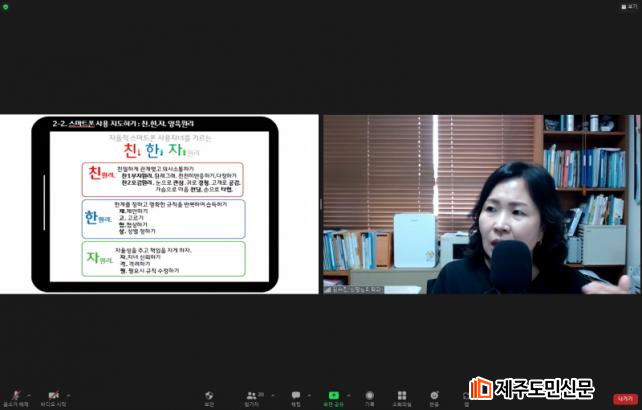
Task: Click the Record (기록) icon
Action: (x=369, y=395)
